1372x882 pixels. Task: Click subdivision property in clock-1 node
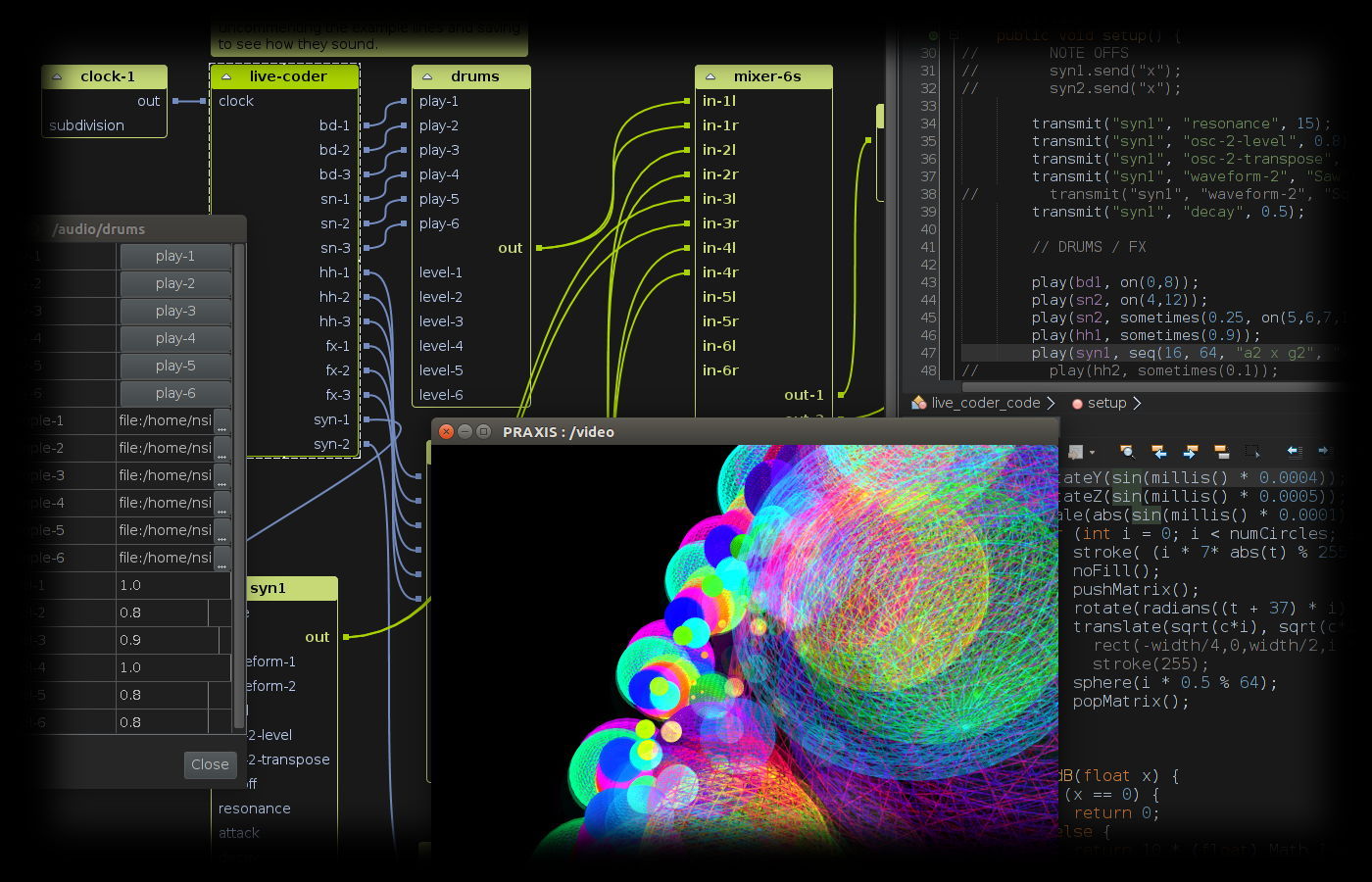coord(86,125)
